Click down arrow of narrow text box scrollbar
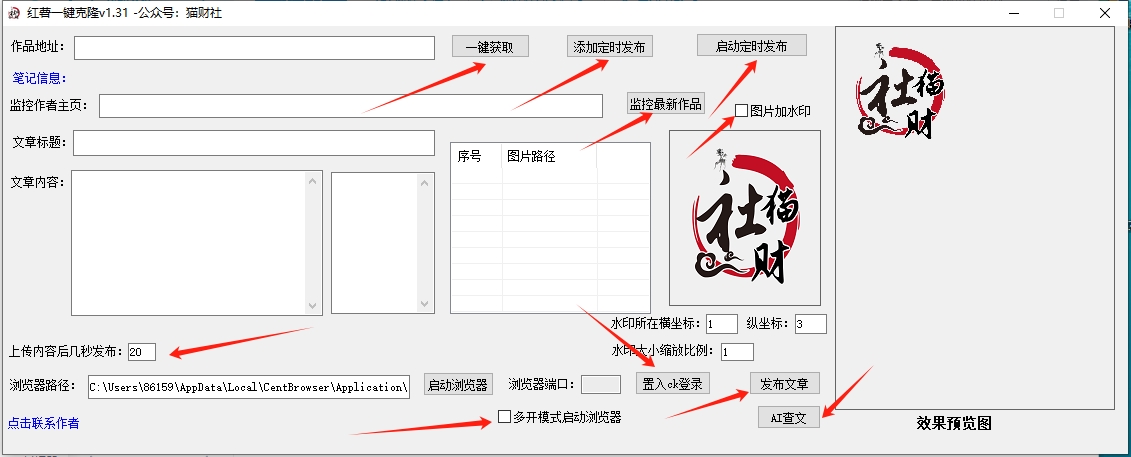The height and width of the screenshot is (457, 1131). [425, 303]
